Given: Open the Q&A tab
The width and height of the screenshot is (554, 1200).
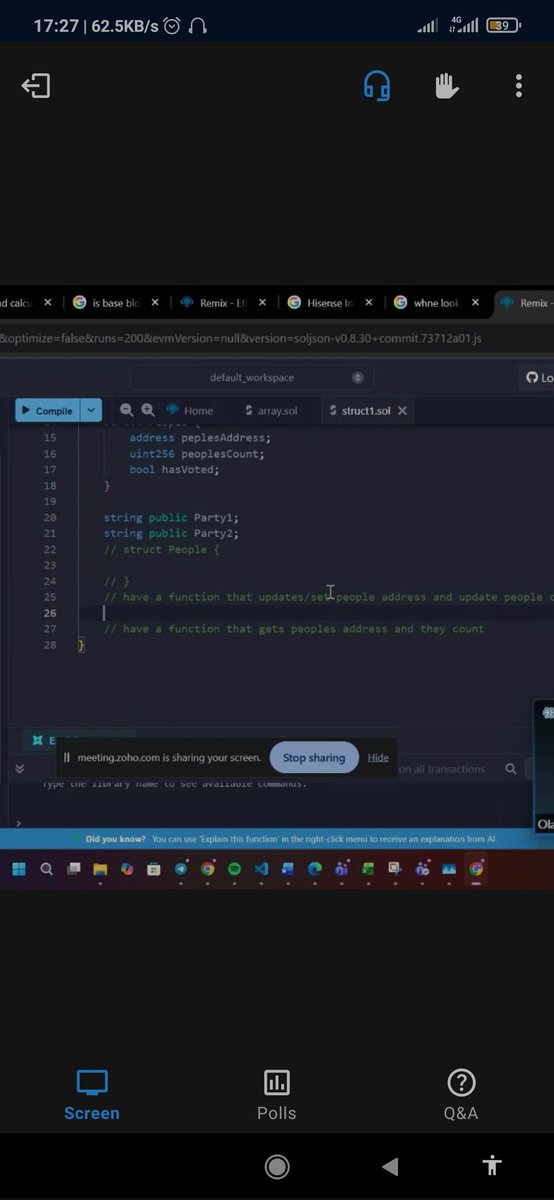Looking at the screenshot, I should 461,1094.
